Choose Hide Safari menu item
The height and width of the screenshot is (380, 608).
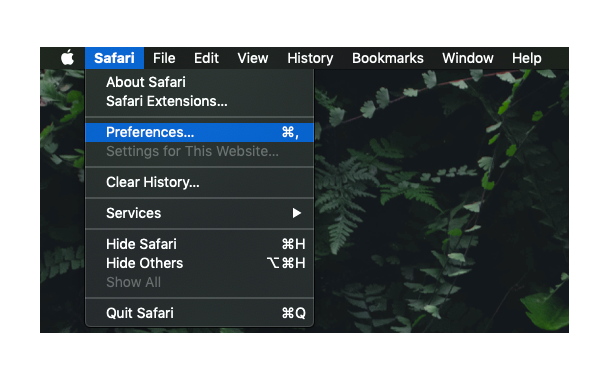click(199, 244)
